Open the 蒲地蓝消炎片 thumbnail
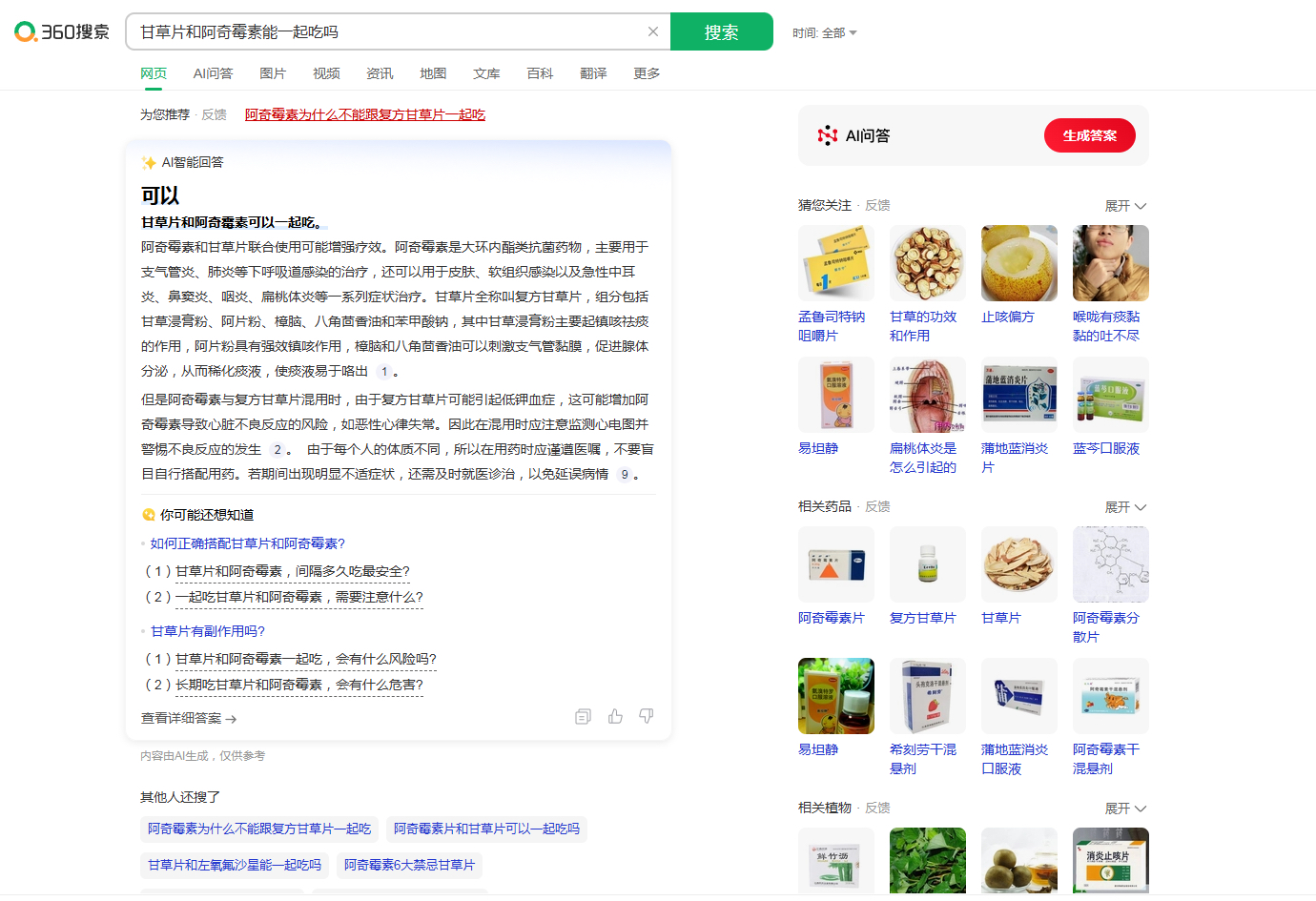 click(1019, 395)
